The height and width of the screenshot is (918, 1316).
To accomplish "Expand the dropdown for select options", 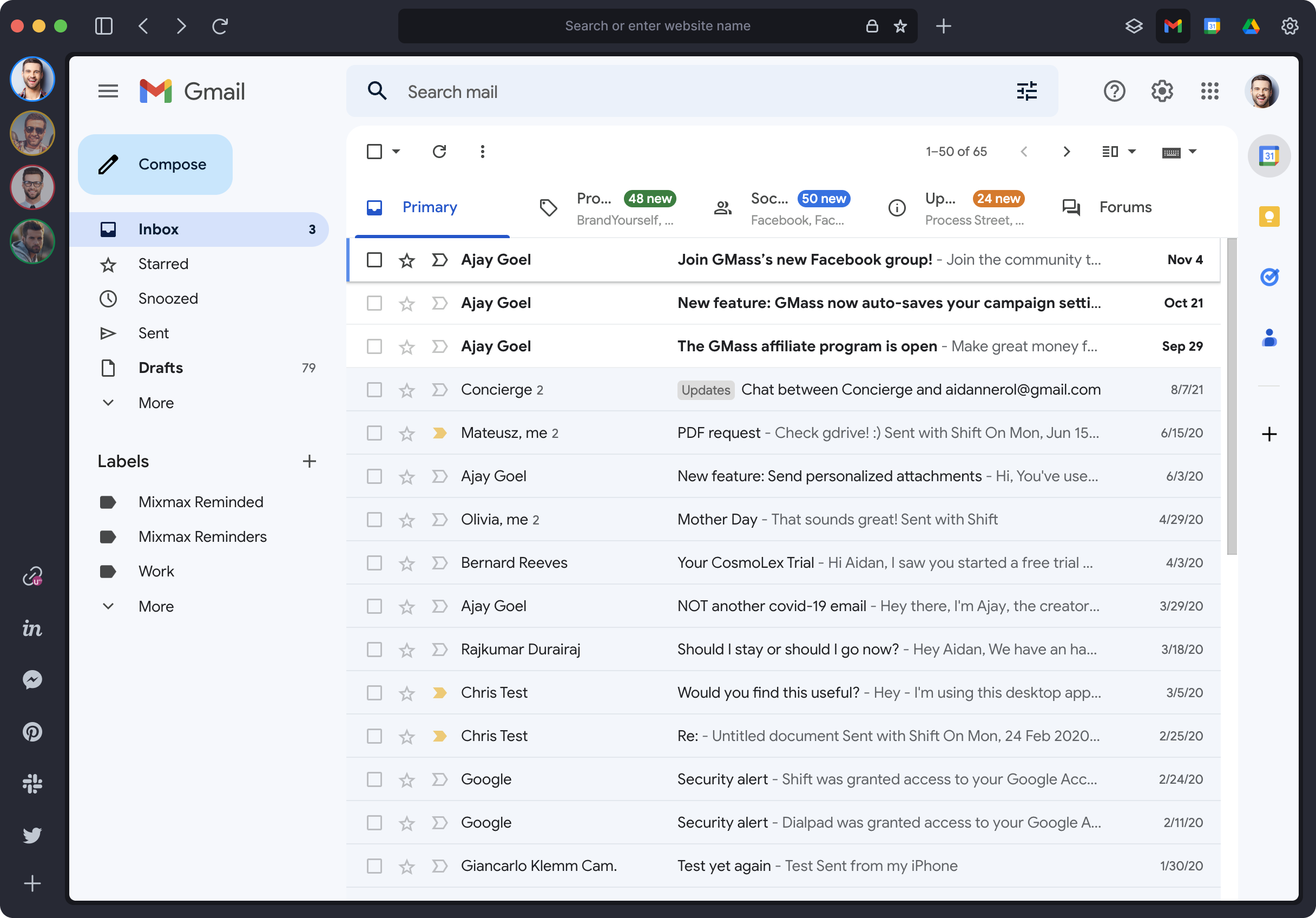I will pyautogui.click(x=394, y=151).
